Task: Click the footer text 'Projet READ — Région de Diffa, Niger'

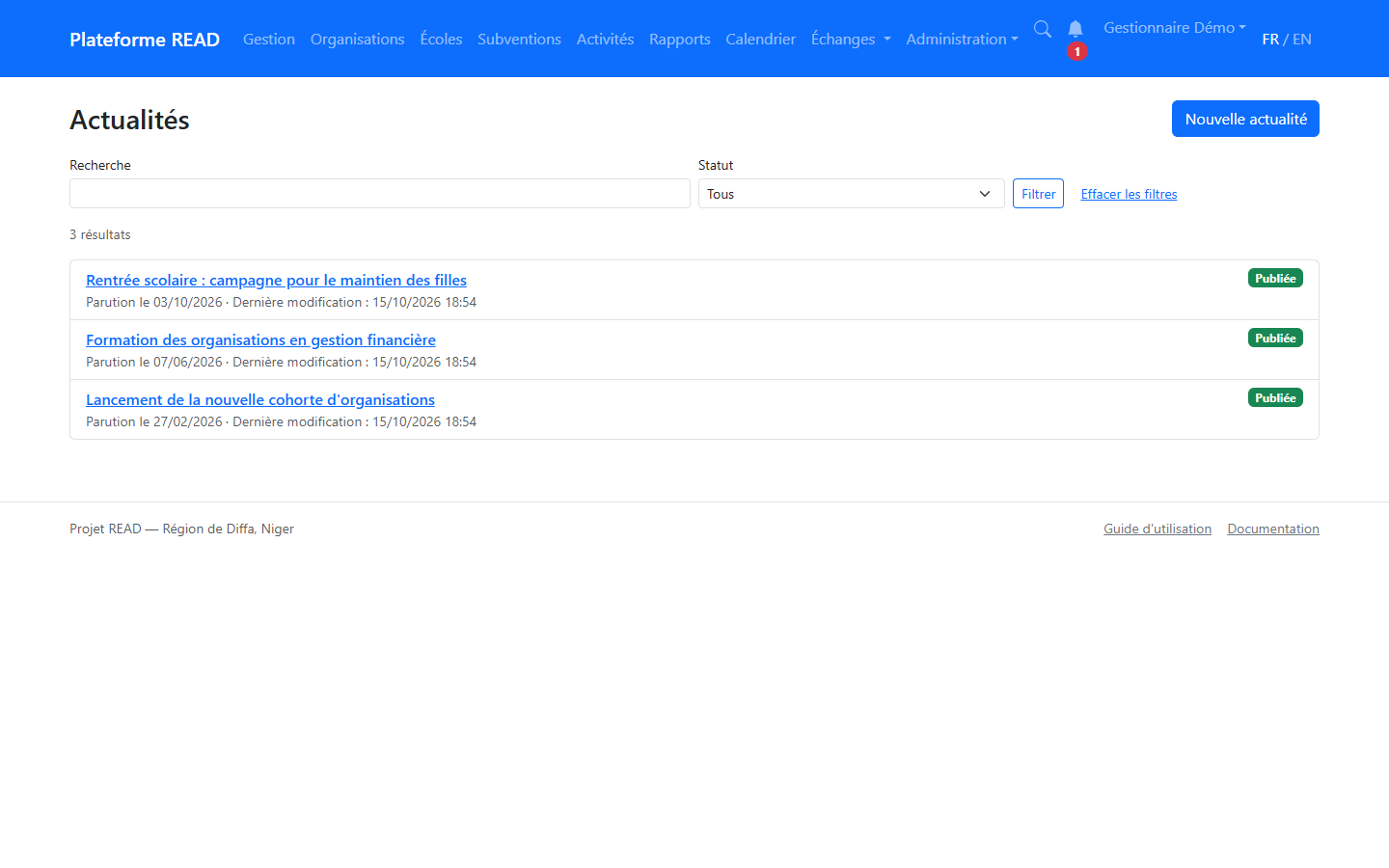Action: point(181,529)
